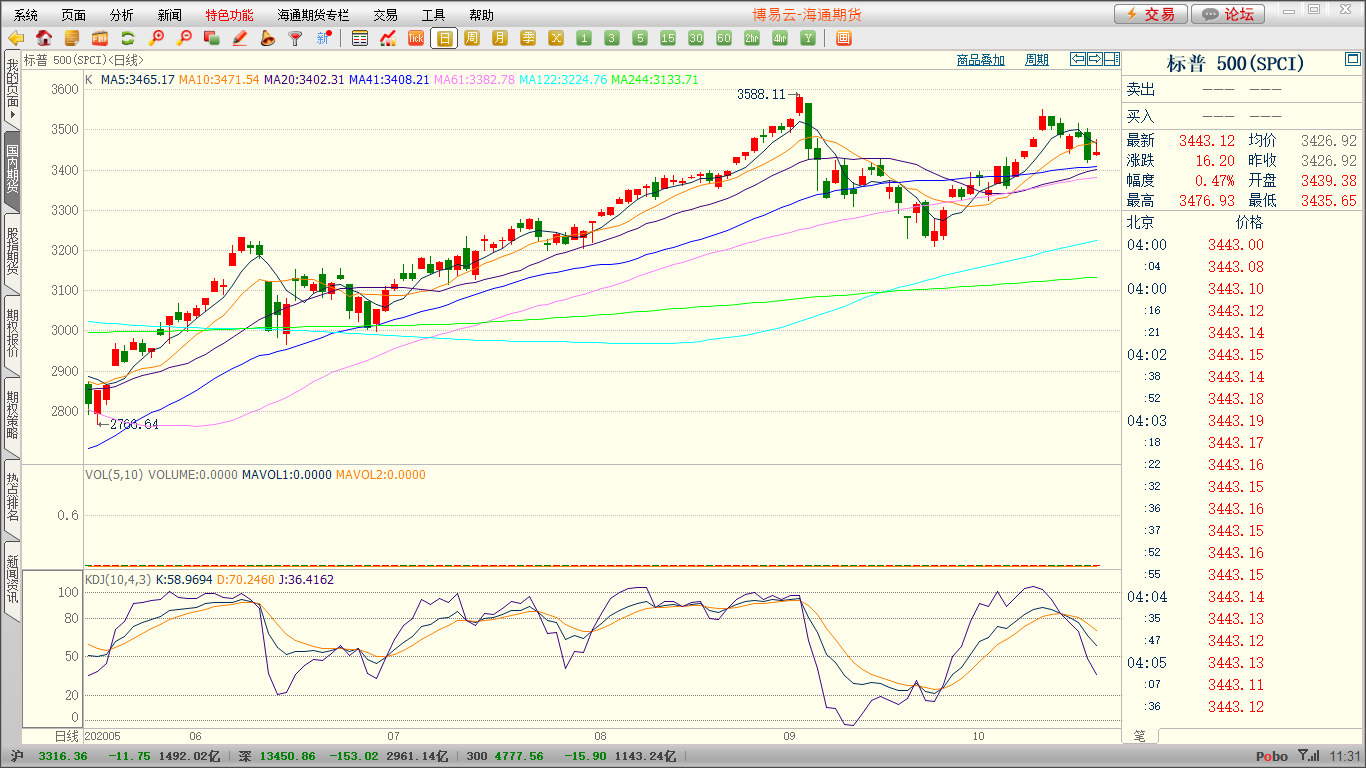
Task: Click the 300 4777.56 index in status bar
Action: 506,757
